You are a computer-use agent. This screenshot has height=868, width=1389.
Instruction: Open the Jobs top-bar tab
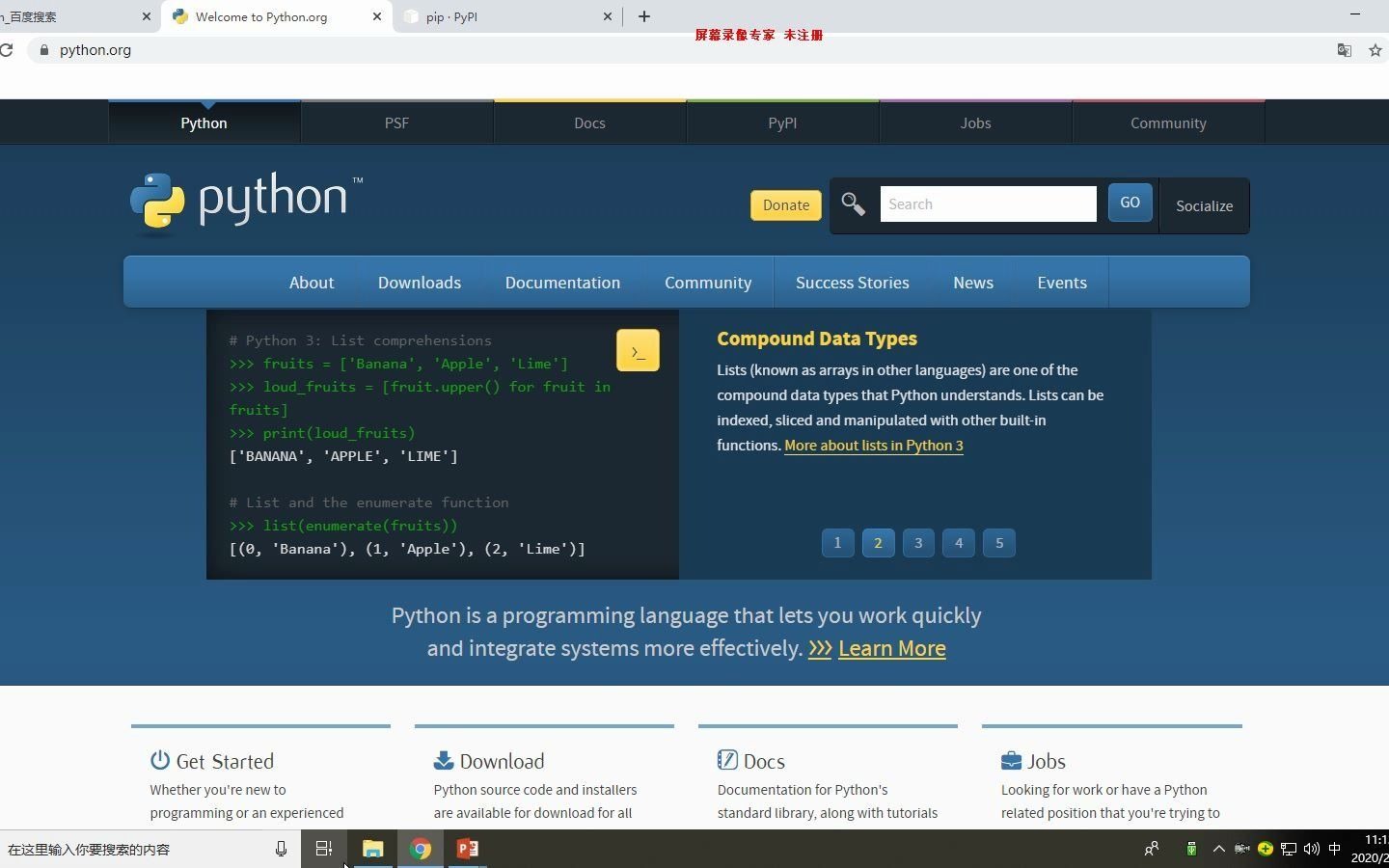tap(975, 122)
